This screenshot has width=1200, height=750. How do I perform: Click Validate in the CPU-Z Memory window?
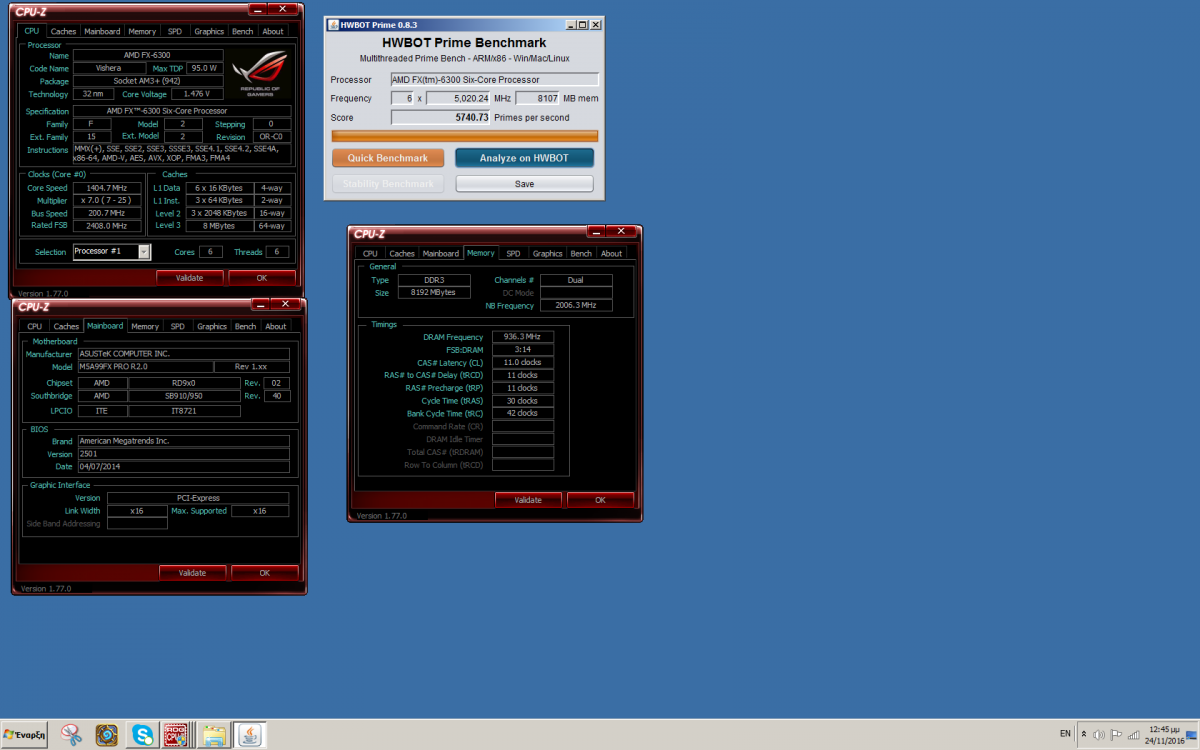point(528,500)
